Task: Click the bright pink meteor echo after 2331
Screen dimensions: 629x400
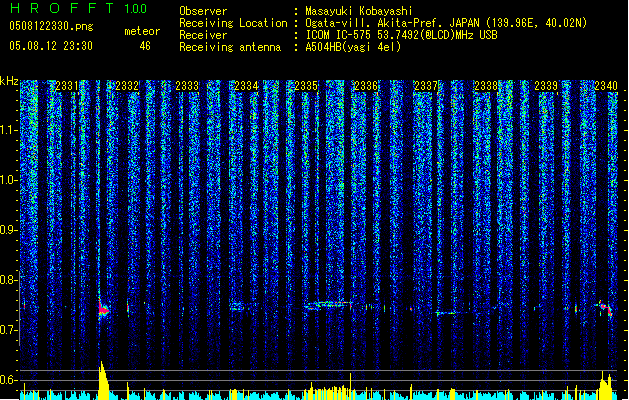Action: click(103, 308)
